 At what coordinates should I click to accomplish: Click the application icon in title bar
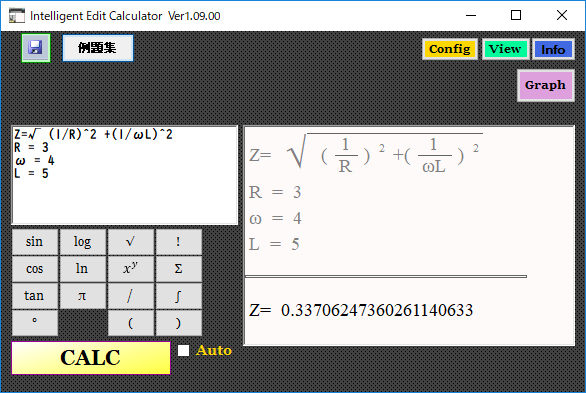tap(17, 16)
